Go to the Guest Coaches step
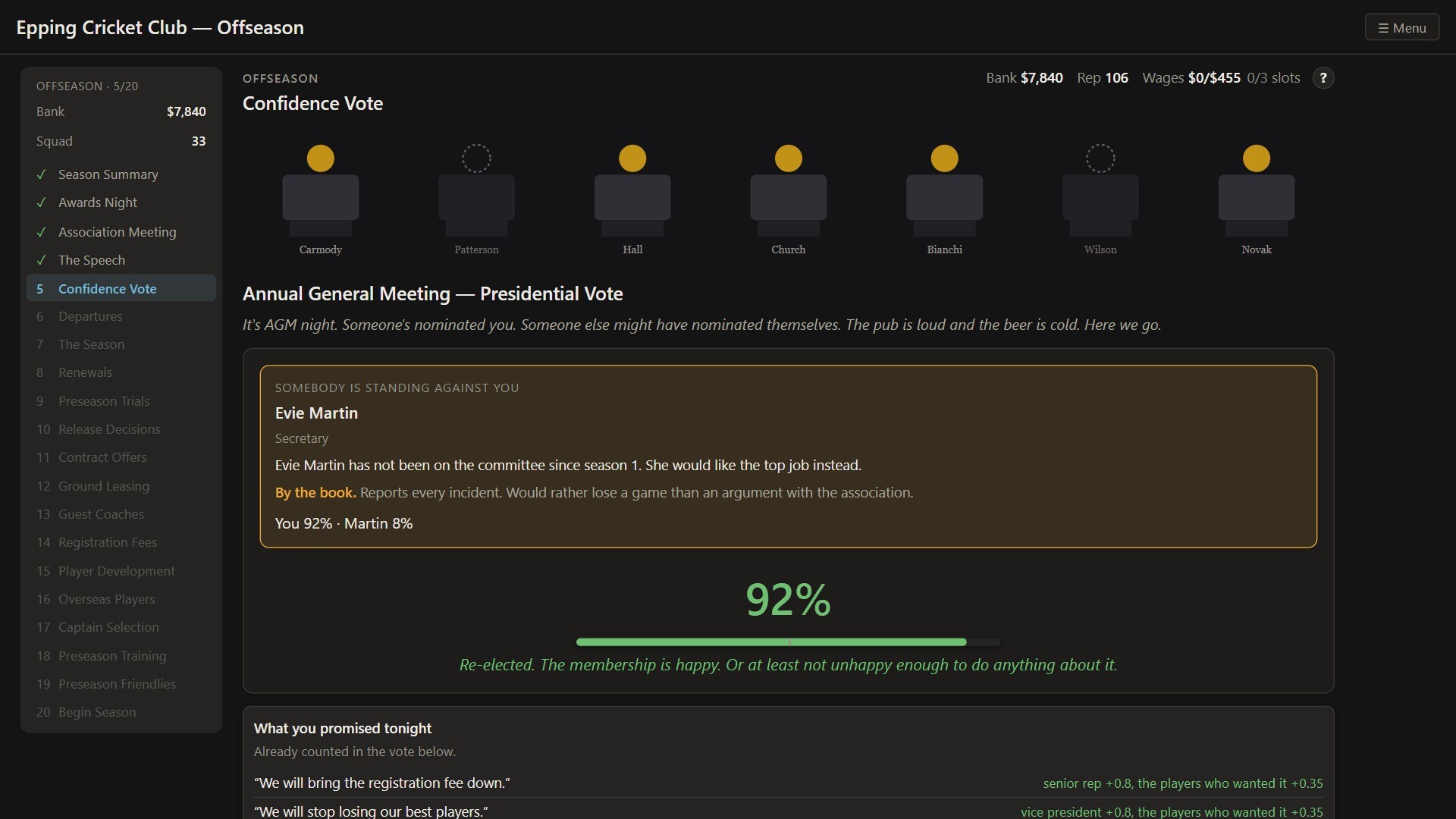This screenshot has height=819, width=1456. [121, 514]
